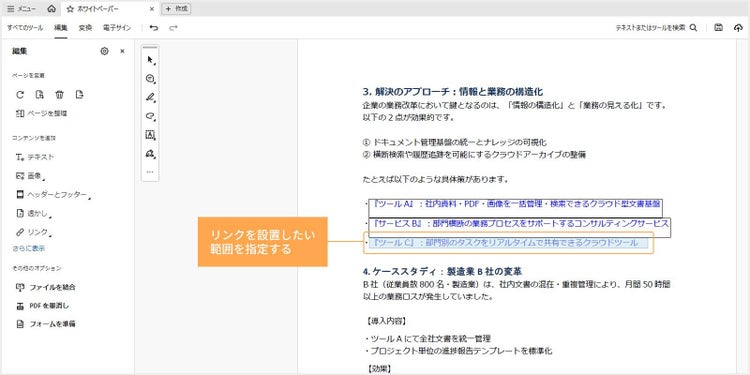The image size is (750, 375).
Task: Choose the highlighter pen tool
Action: pyautogui.click(x=150, y=97)
